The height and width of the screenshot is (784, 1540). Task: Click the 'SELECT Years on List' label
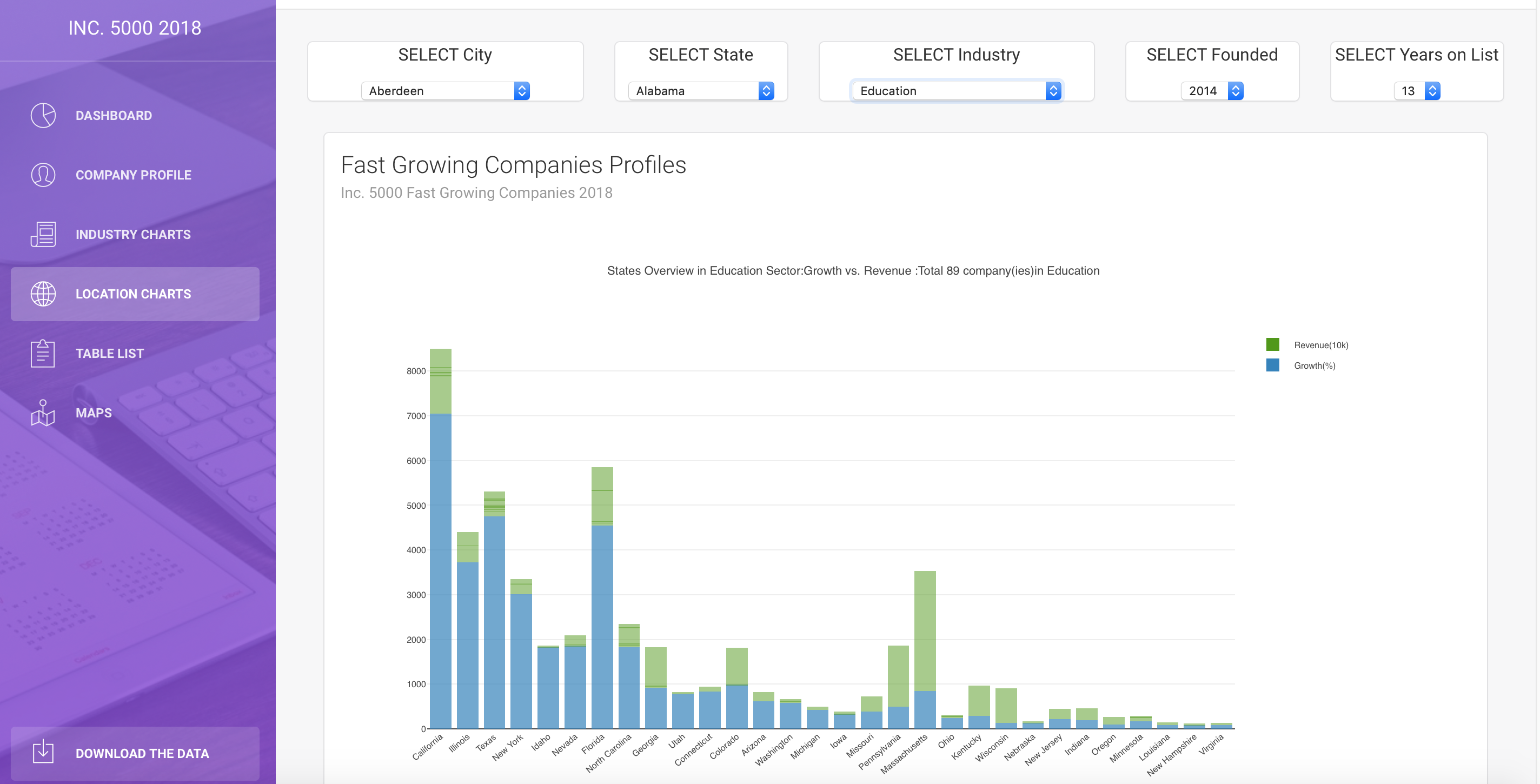click(1417, 55)
